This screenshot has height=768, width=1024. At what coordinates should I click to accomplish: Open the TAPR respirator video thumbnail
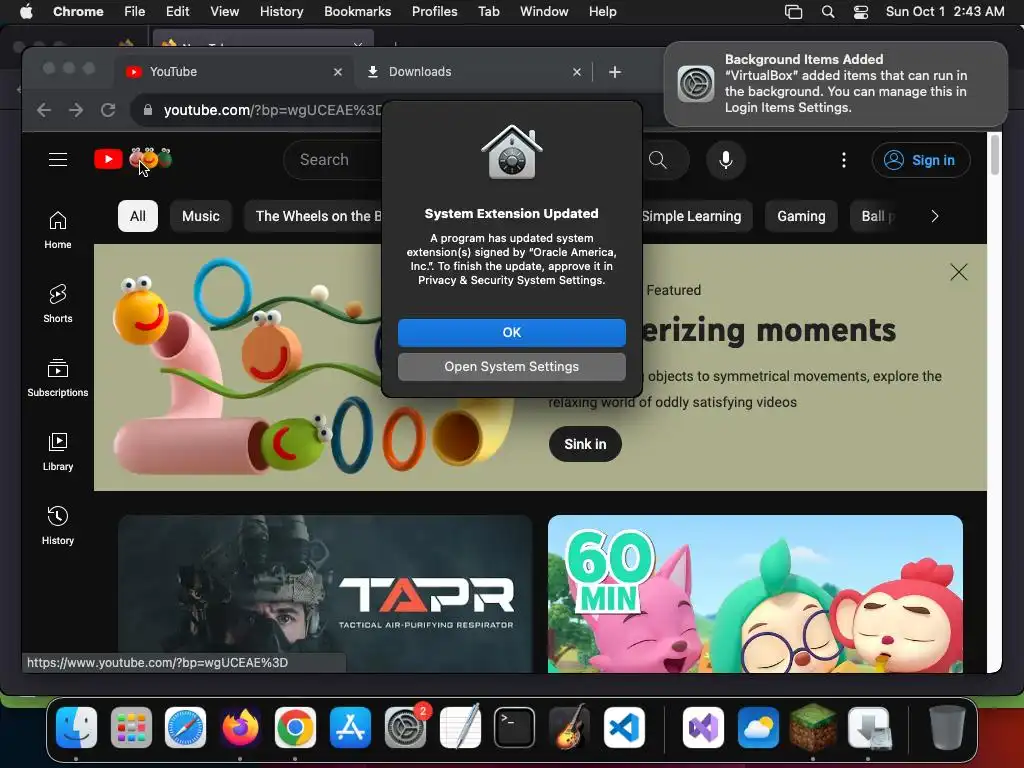pyautogui.click(x=325, y=594)
